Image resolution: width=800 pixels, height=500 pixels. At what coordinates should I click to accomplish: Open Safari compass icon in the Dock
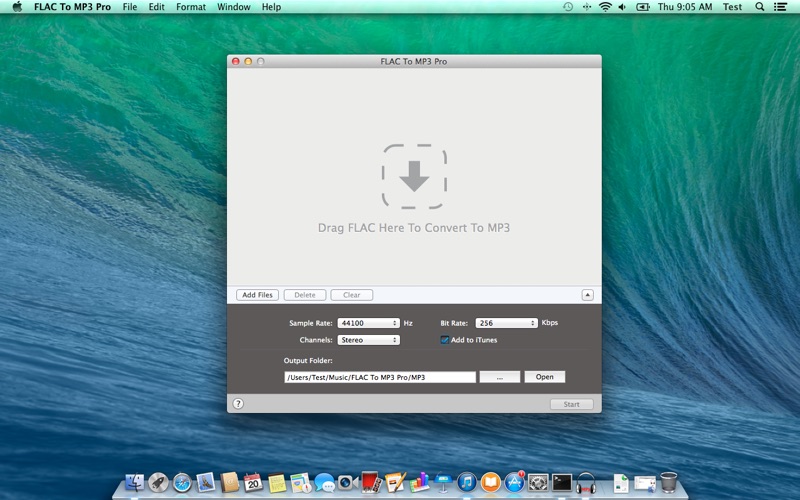tap(182, 482)
